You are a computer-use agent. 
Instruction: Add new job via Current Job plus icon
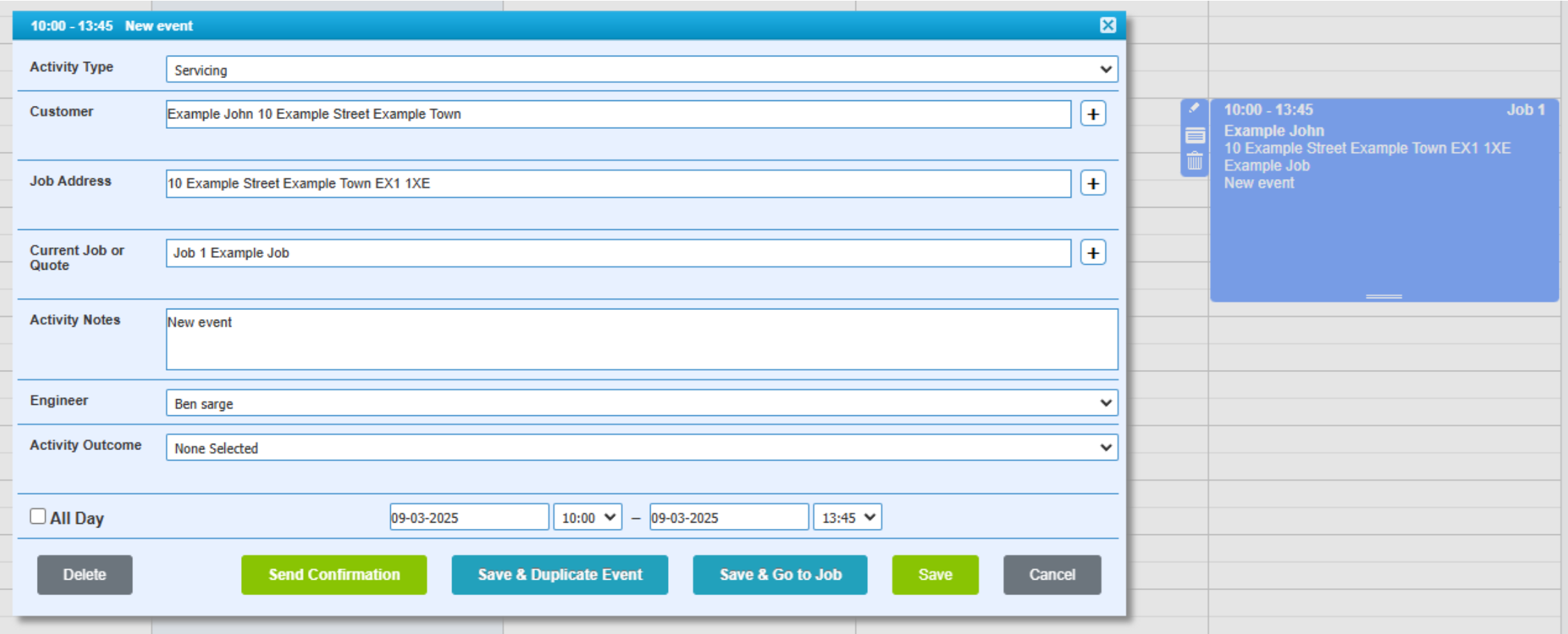(x=1092, y=253)
